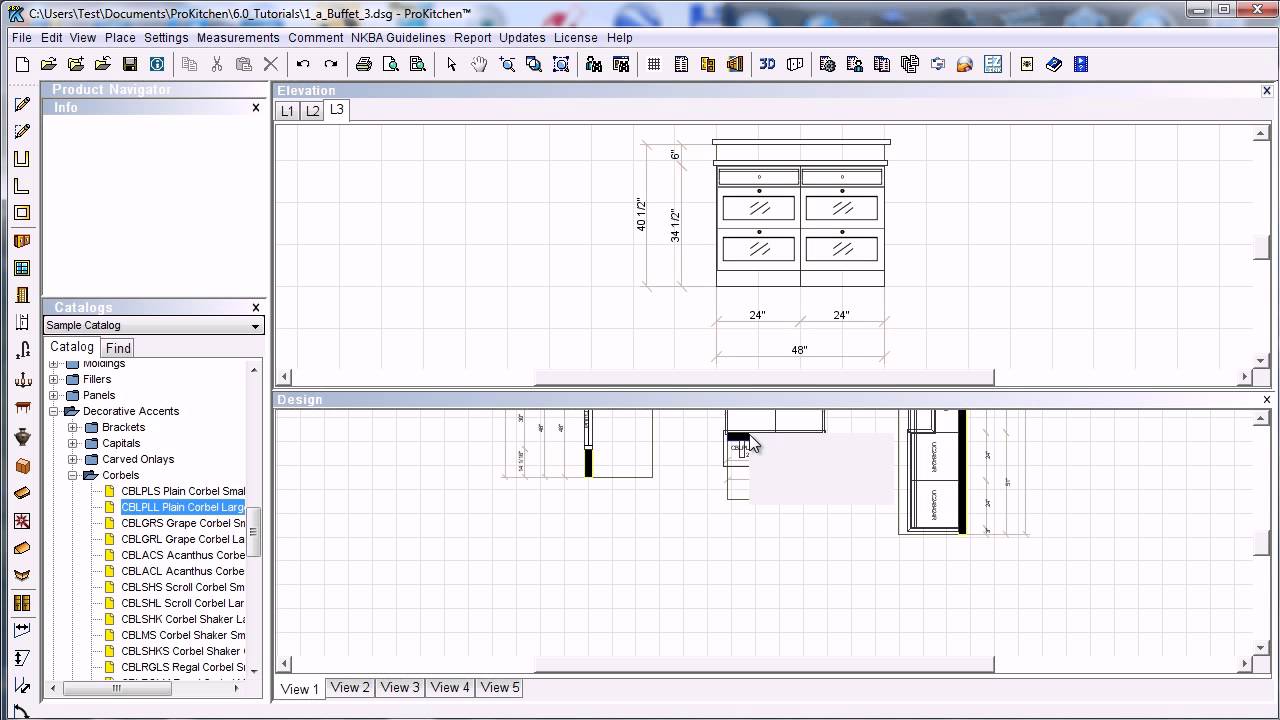This screenshot has height=720, width=1280.
Task: Click the Elevation horizontal scrollbar thumb
Action: [x=764, y=377]
